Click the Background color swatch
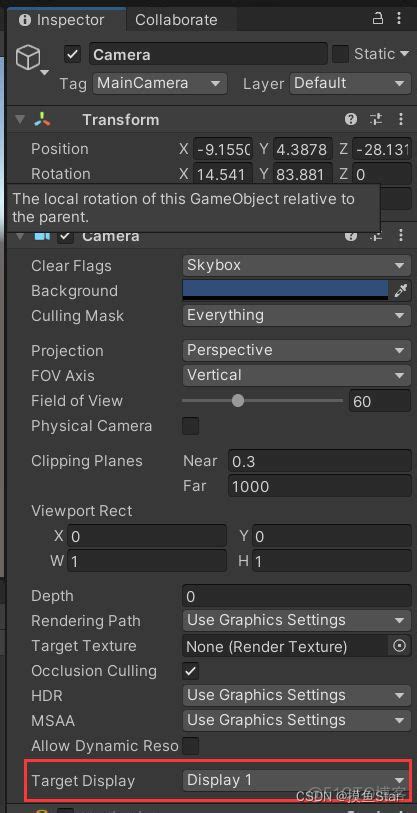Viewport: 417px width, 813px height. [285, 290]
